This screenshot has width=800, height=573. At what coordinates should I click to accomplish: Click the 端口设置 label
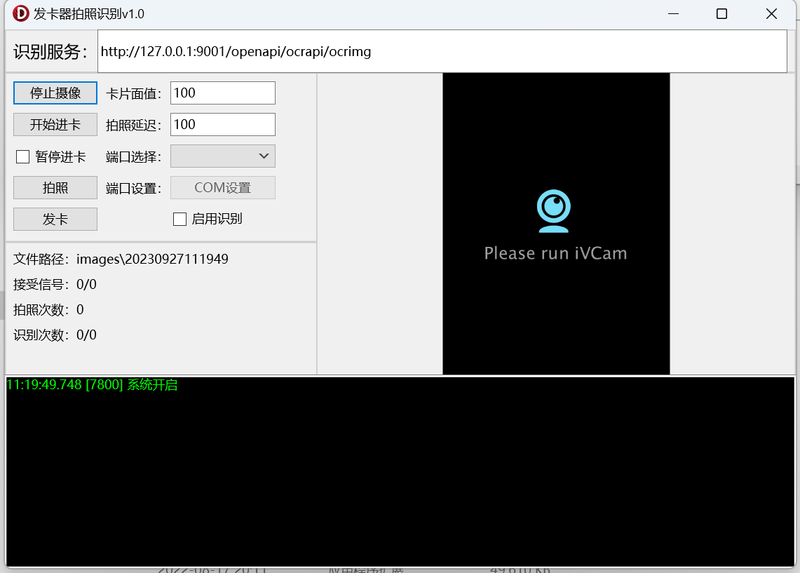pos(134,188)
